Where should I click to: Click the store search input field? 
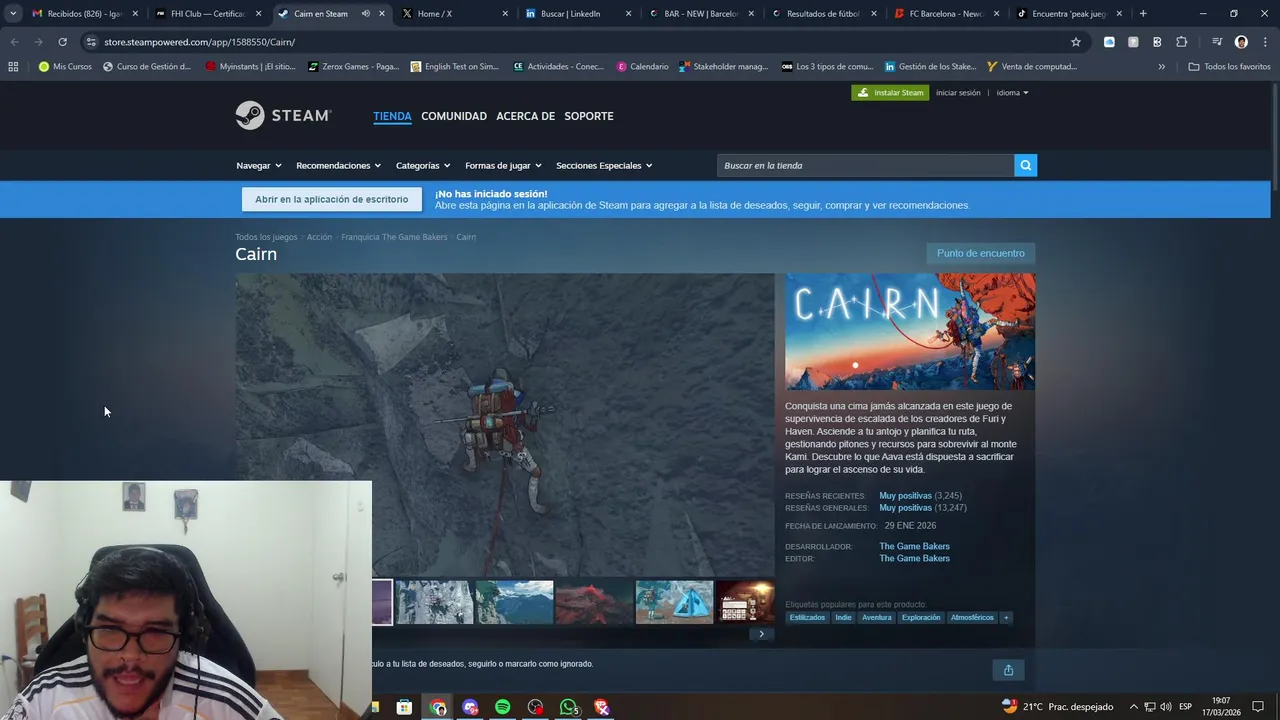tap(865, 165)
